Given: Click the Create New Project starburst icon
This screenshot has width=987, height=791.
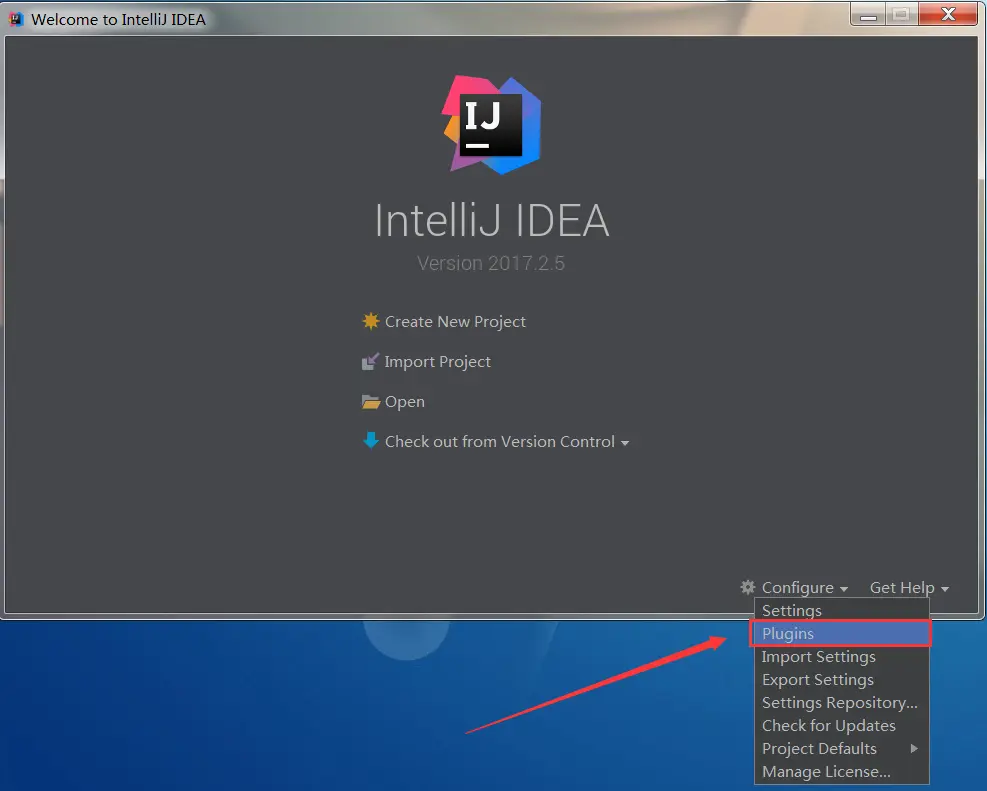Looking at the screenshot, I should (371, 322).
